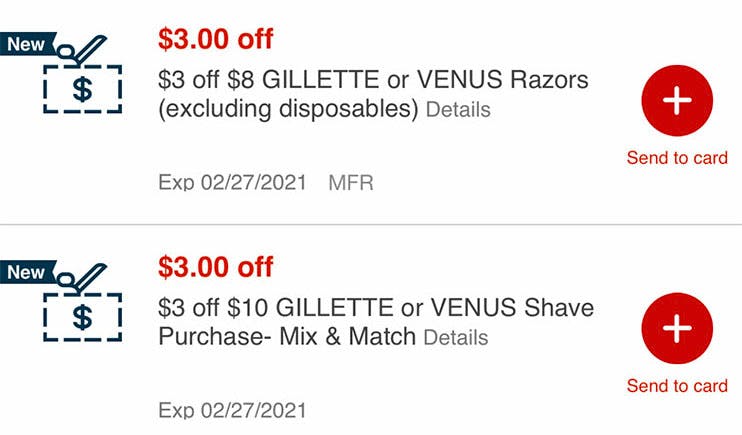The height and width of the screenshot is (435, 742).
Task: Click the expiration date beside the MFR label
Action: coord(232,183)
